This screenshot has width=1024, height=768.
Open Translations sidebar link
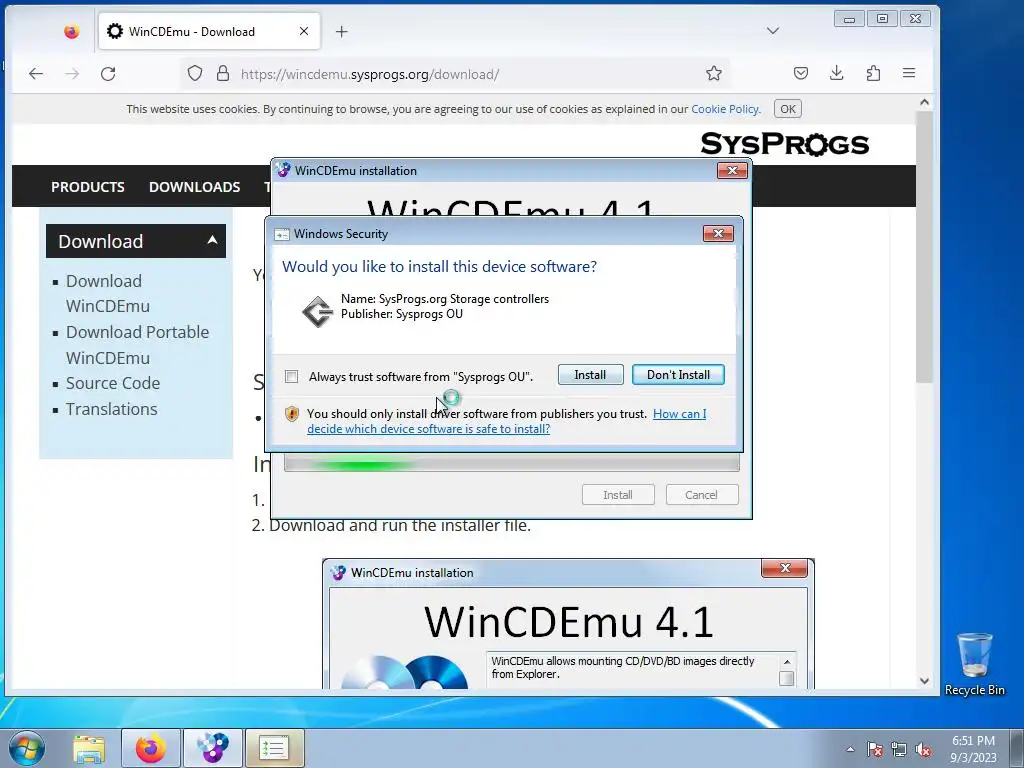112,409
